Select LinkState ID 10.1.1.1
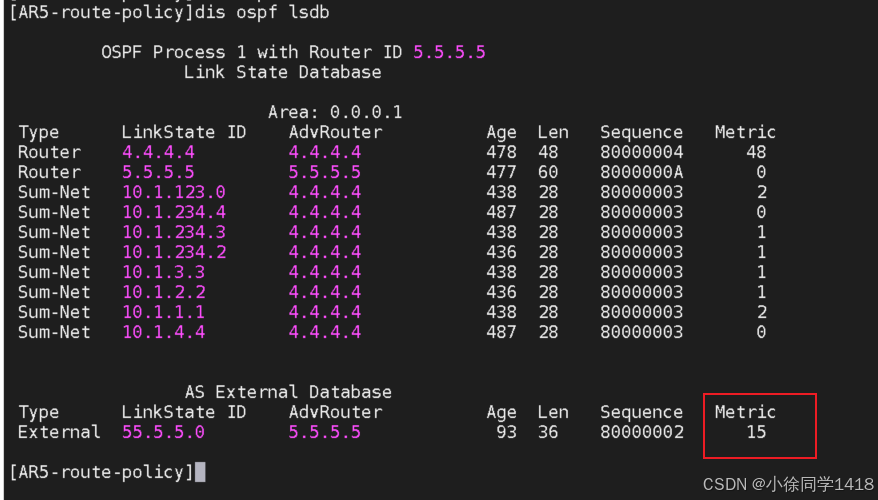878x500 pixels. (x=164, y=312)
